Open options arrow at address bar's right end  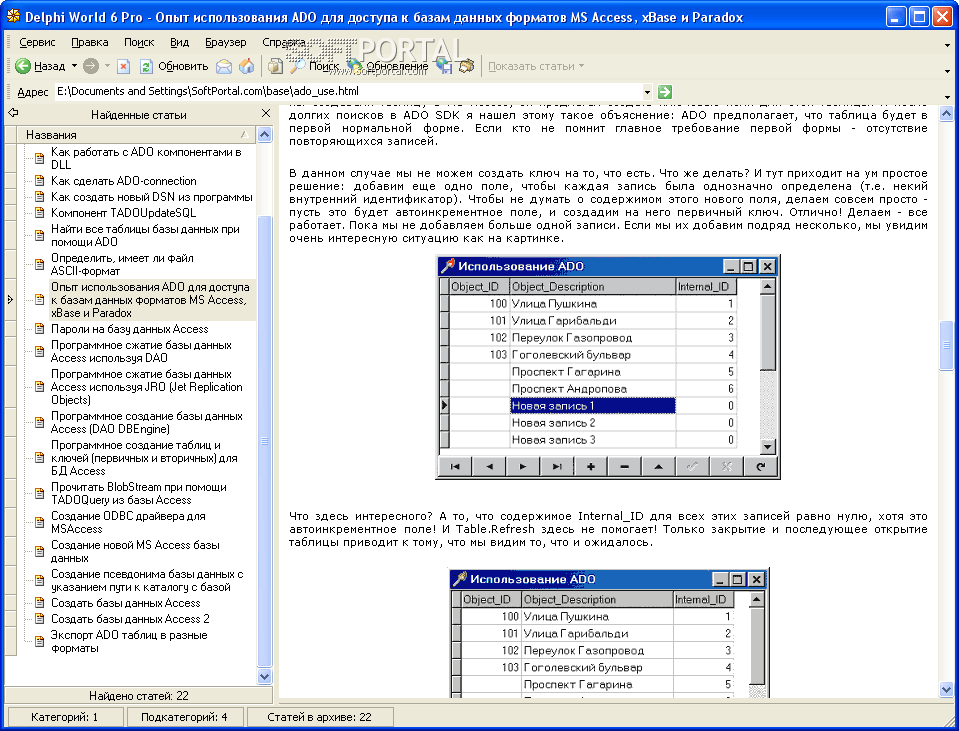(x=947, y=97)
